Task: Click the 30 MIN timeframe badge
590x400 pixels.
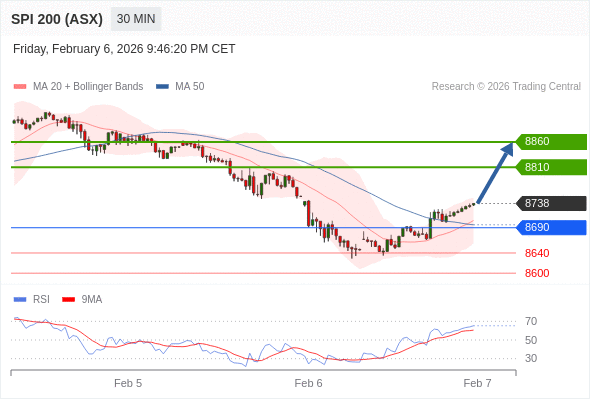Action: pyautogui.click(x=136, y=19)
